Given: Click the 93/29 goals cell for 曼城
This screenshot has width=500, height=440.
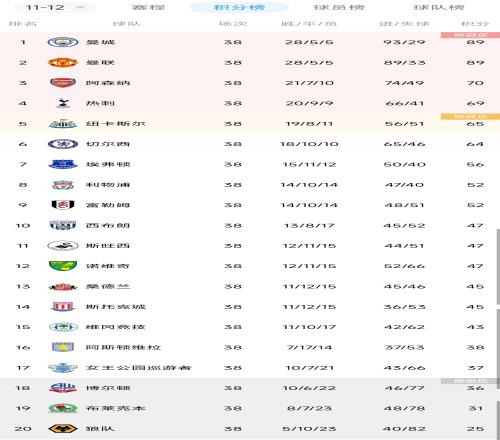Looking at the screenshot, I should tap(404, 42).
